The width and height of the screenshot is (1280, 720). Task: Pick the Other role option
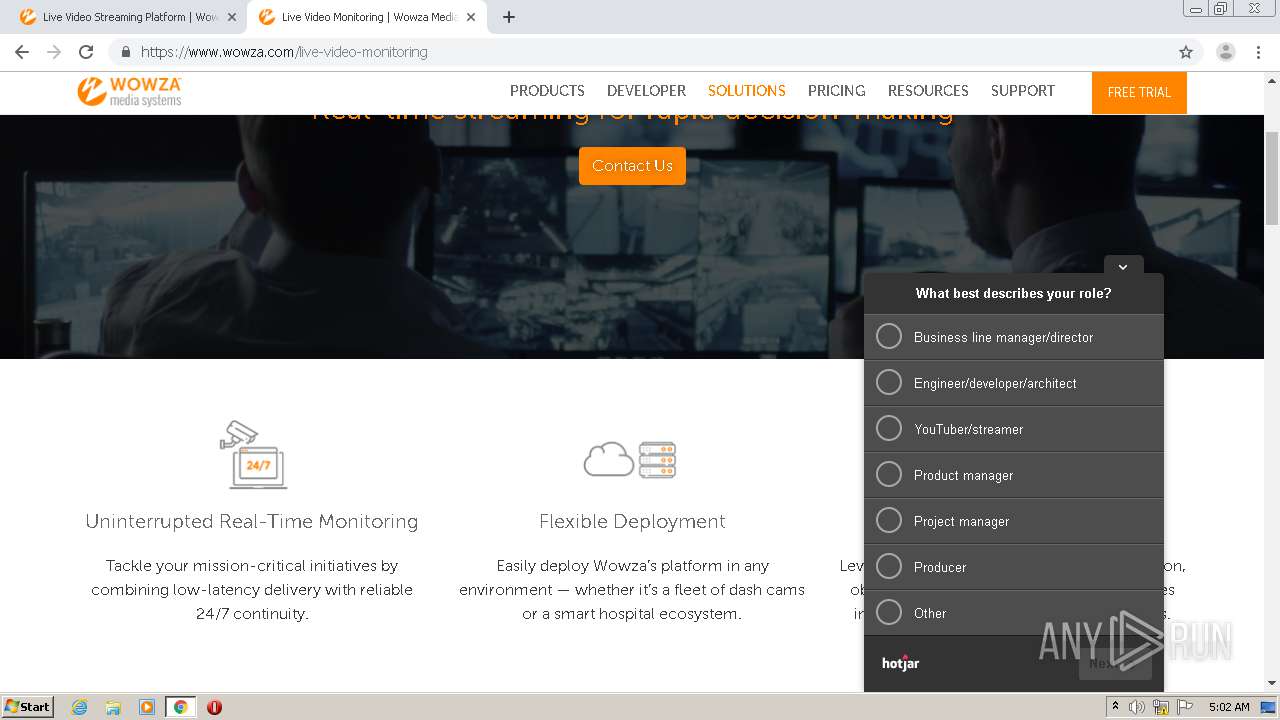pyautogui.click(x=1014, y=613)
